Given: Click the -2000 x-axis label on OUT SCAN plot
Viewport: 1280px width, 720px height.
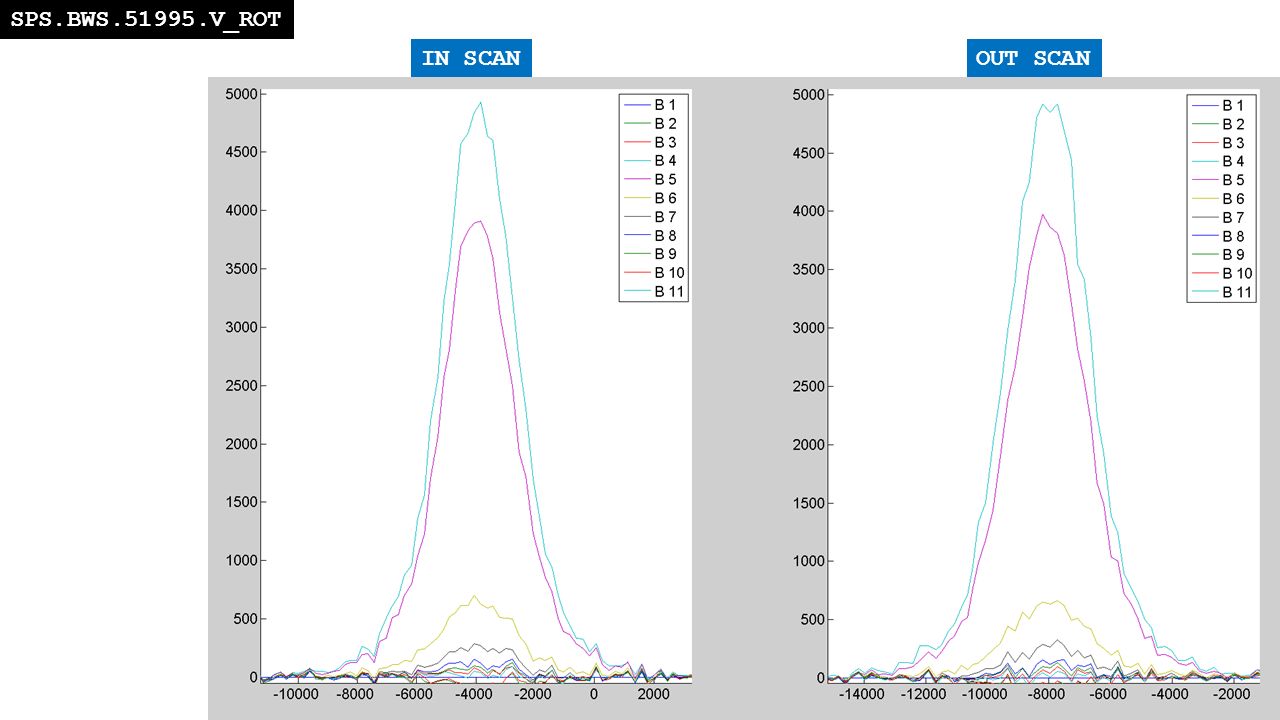Looking at the screenshot, I should click(1230, 695).
